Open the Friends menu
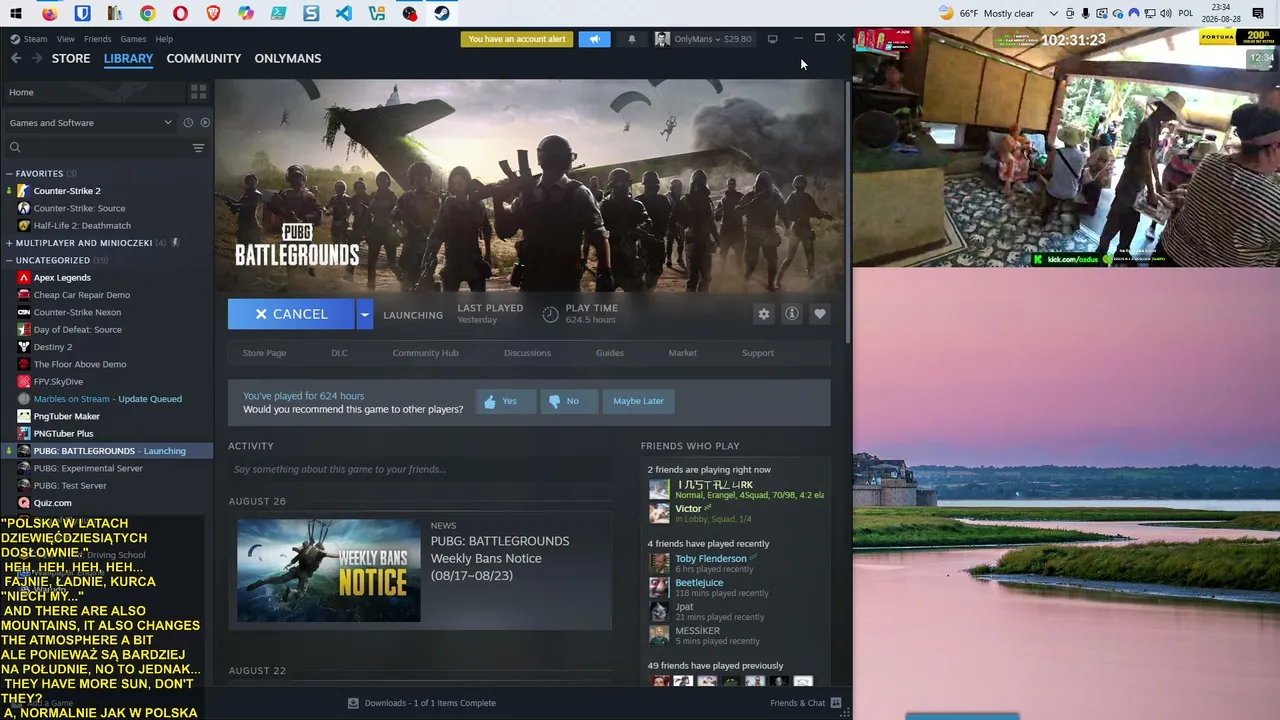 click(98, 39)
